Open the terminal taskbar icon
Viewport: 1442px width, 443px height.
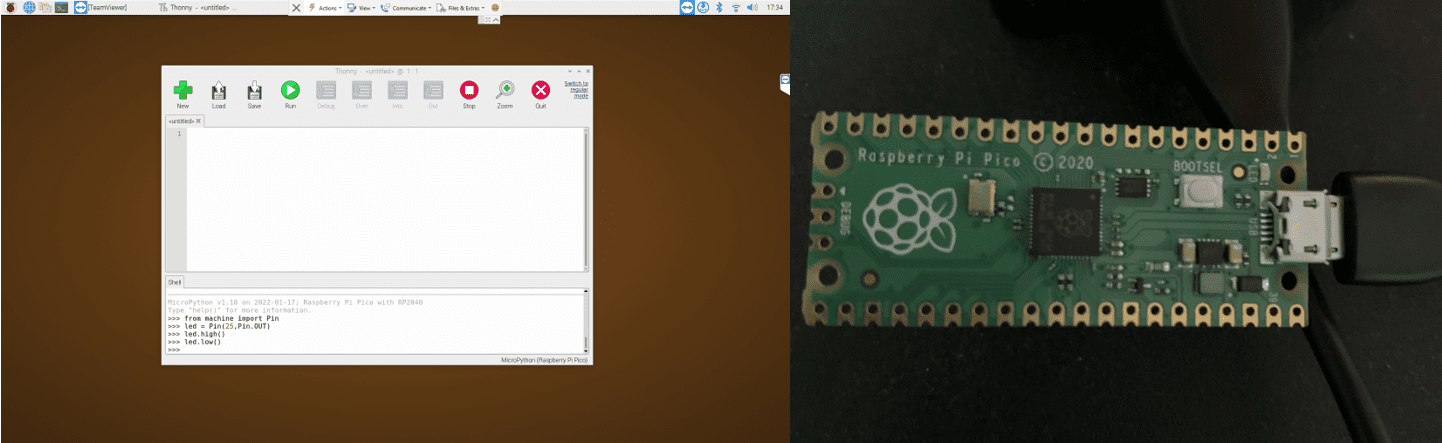(62, 7)
